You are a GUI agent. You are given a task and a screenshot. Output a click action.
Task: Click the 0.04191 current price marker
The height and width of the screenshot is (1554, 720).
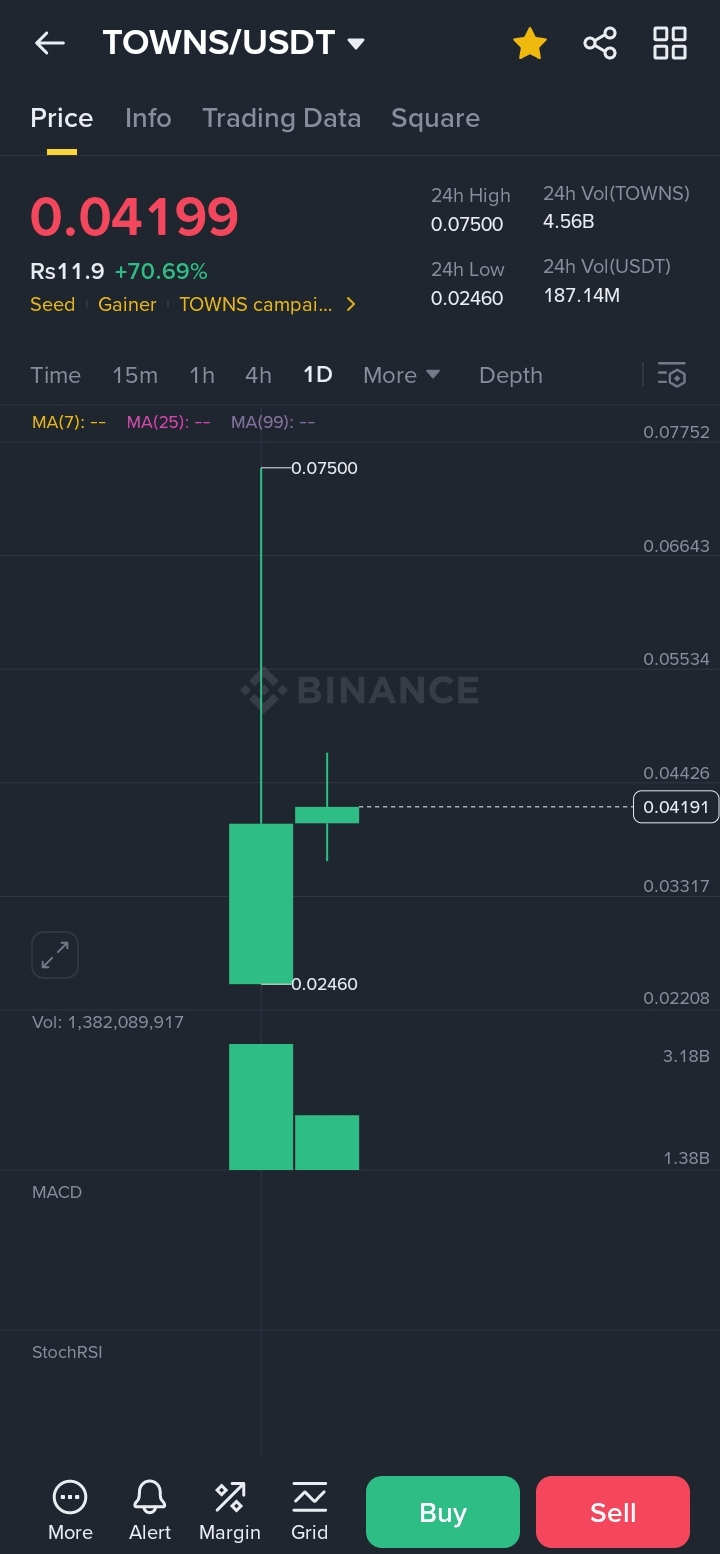(x=676, y=807)
